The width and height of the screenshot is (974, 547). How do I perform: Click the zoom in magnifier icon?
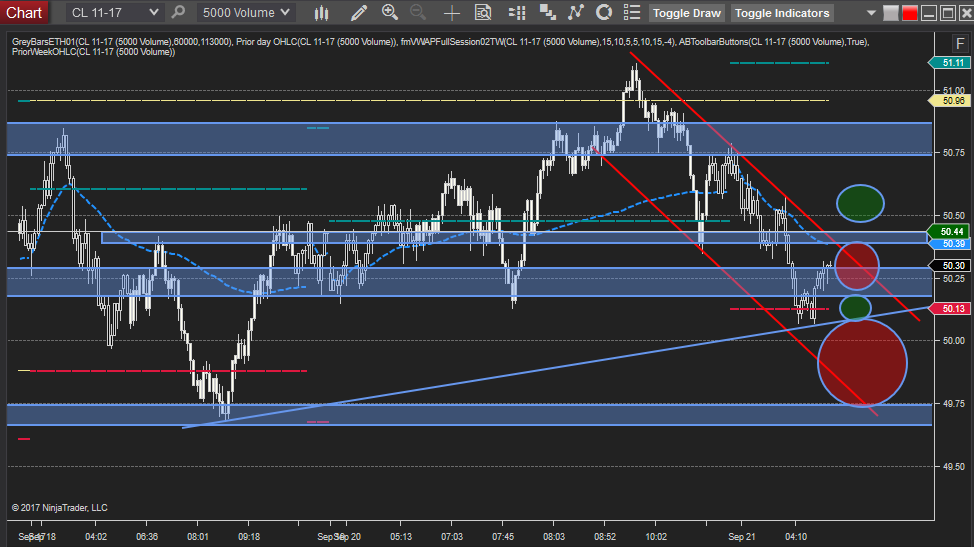coord(389,12)
